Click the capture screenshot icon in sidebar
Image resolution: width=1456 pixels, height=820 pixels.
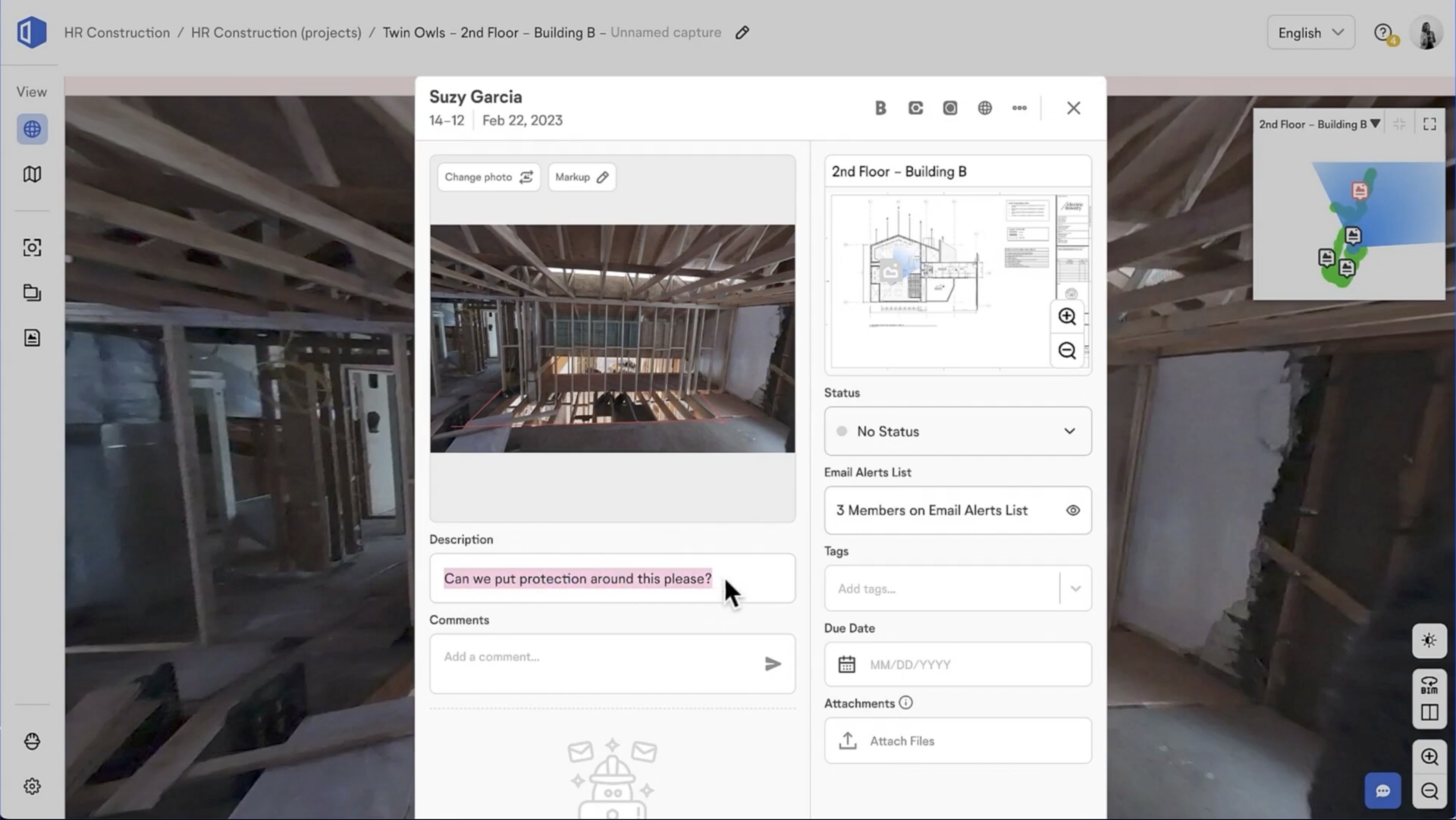(32, 247)
